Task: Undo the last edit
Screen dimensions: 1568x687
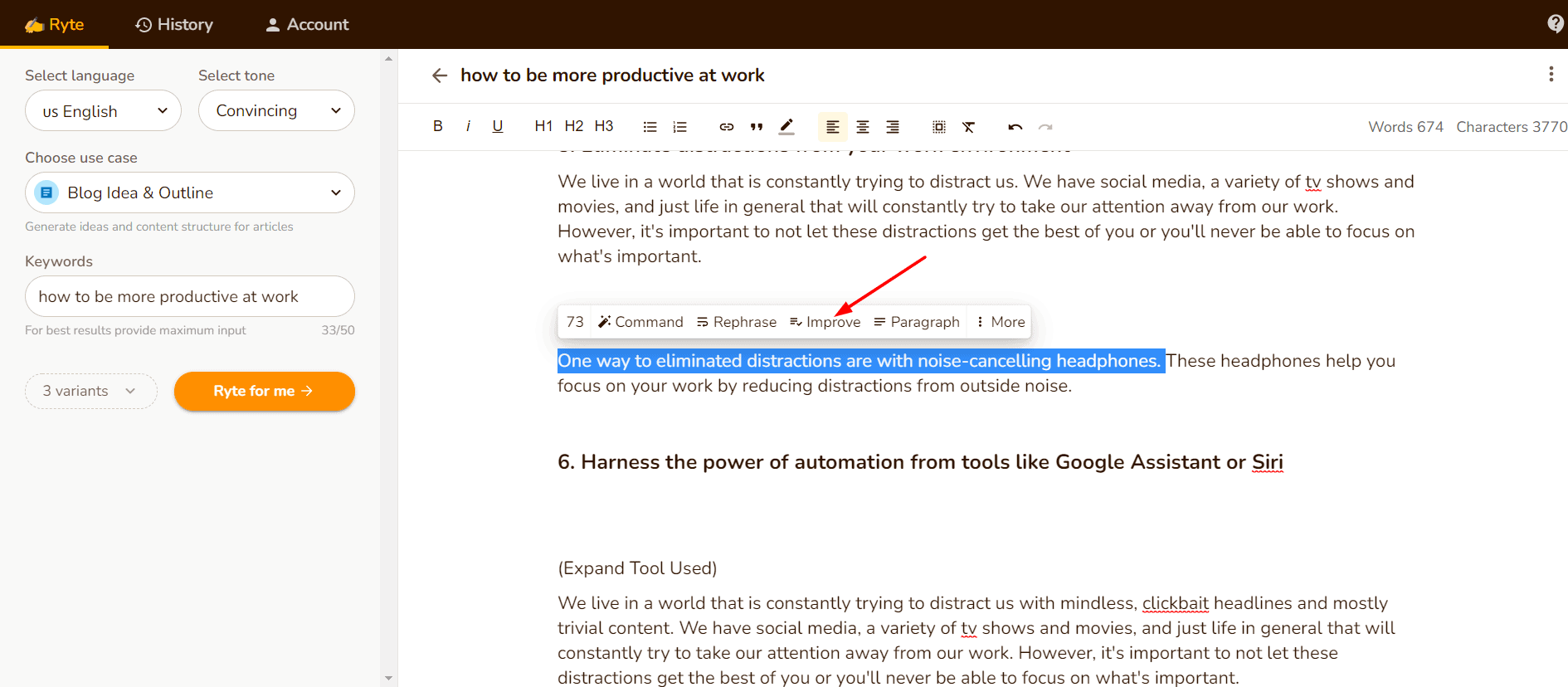Action: 1015,127
